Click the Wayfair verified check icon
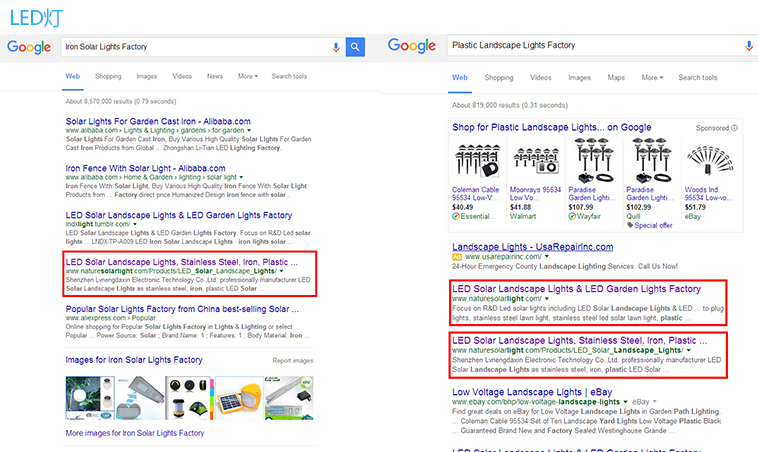The height and width of the screenshot is (452, 758). tap(572, 216)
